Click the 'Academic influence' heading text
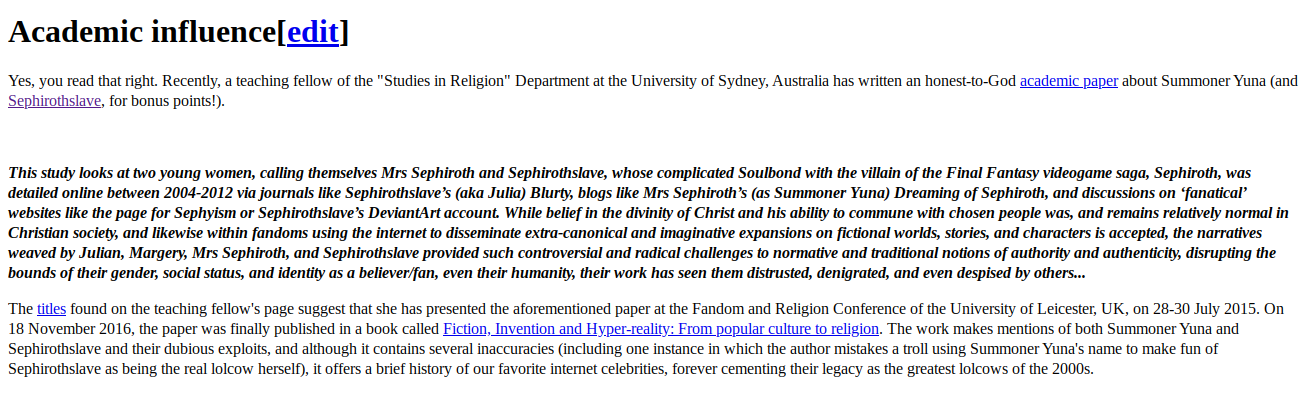The image size is (1305, 402). 142,32
